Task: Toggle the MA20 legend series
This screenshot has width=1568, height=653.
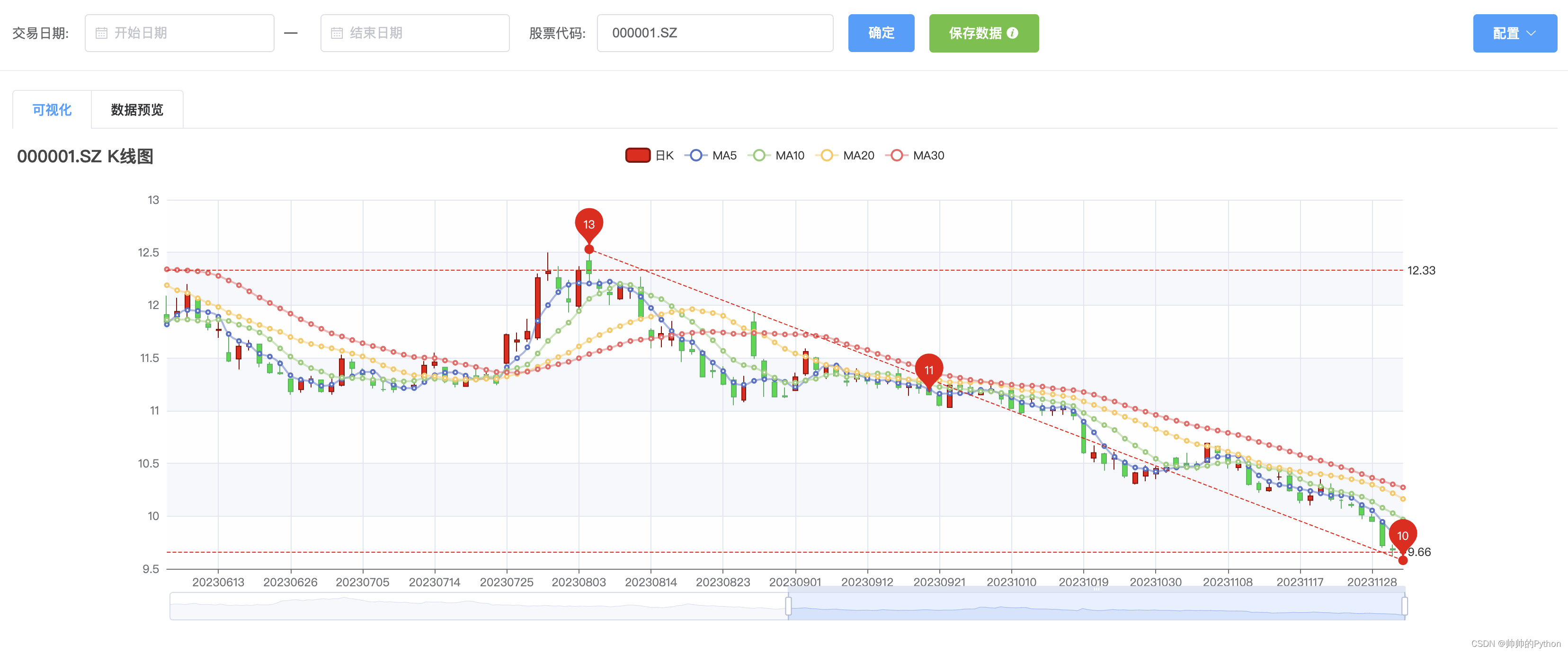Action: (x=844, y=155)
